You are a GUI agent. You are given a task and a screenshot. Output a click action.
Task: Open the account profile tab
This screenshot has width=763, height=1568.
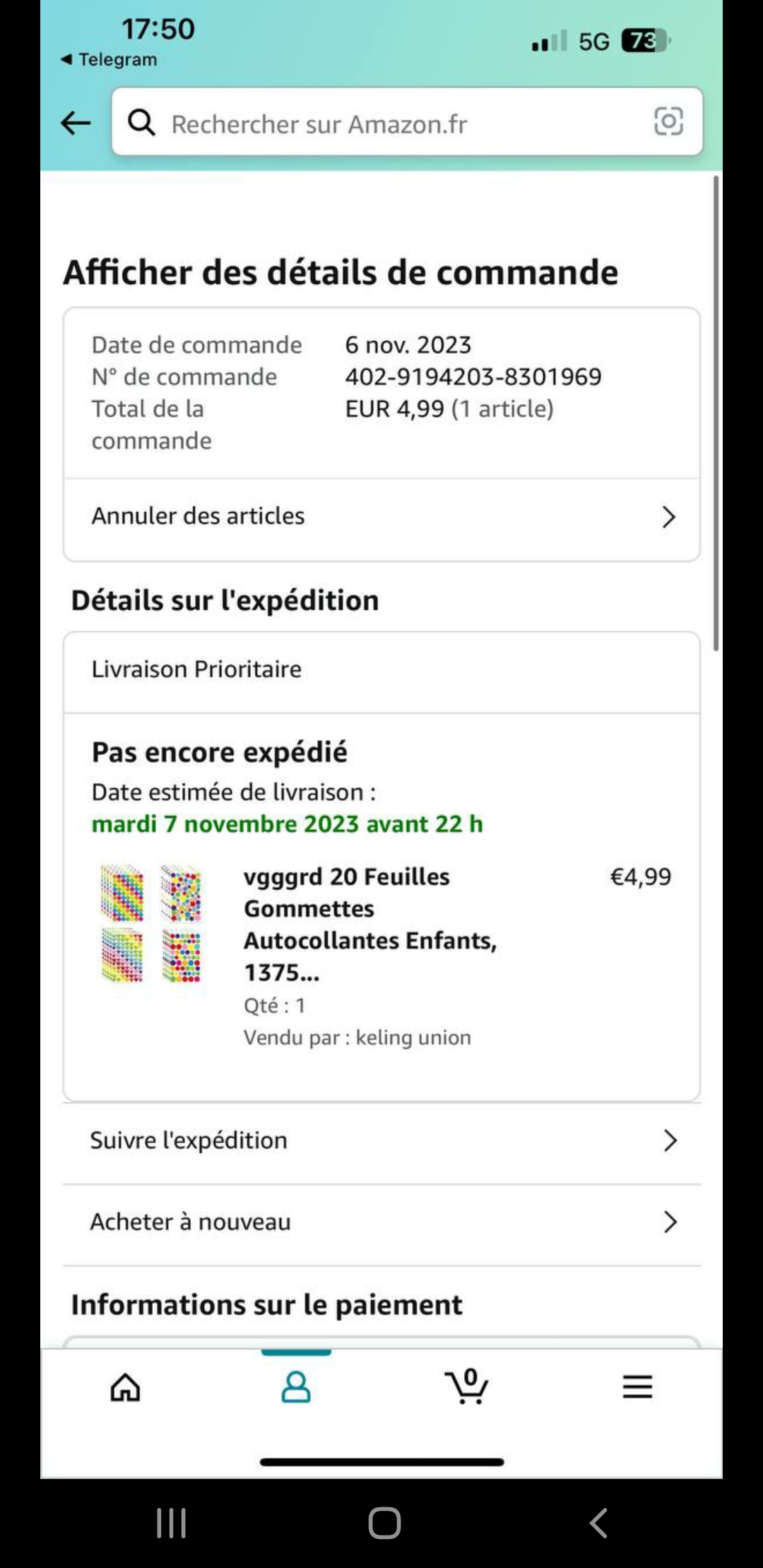point(296,1387)
